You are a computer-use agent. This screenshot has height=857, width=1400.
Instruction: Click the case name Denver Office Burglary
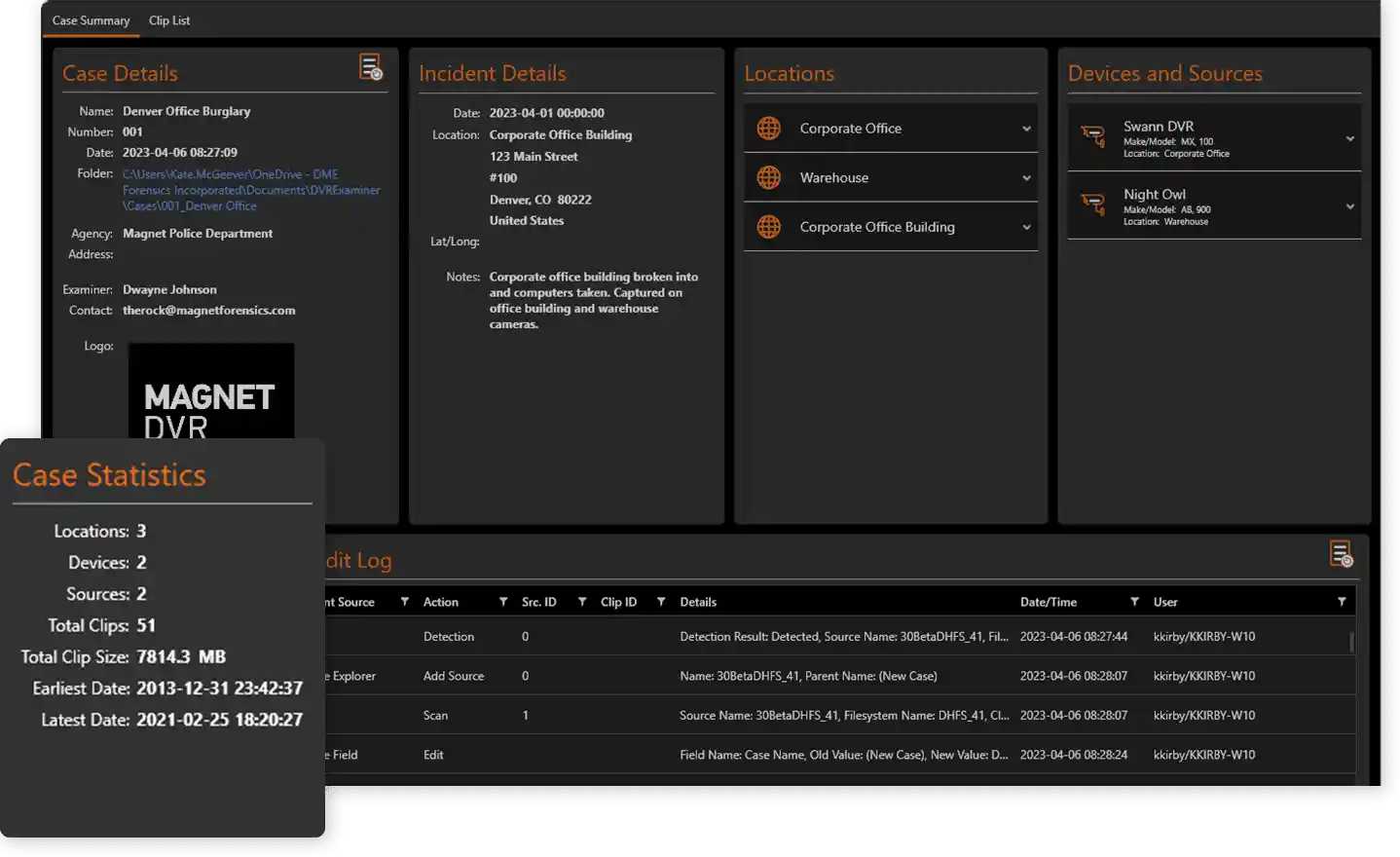187,111
